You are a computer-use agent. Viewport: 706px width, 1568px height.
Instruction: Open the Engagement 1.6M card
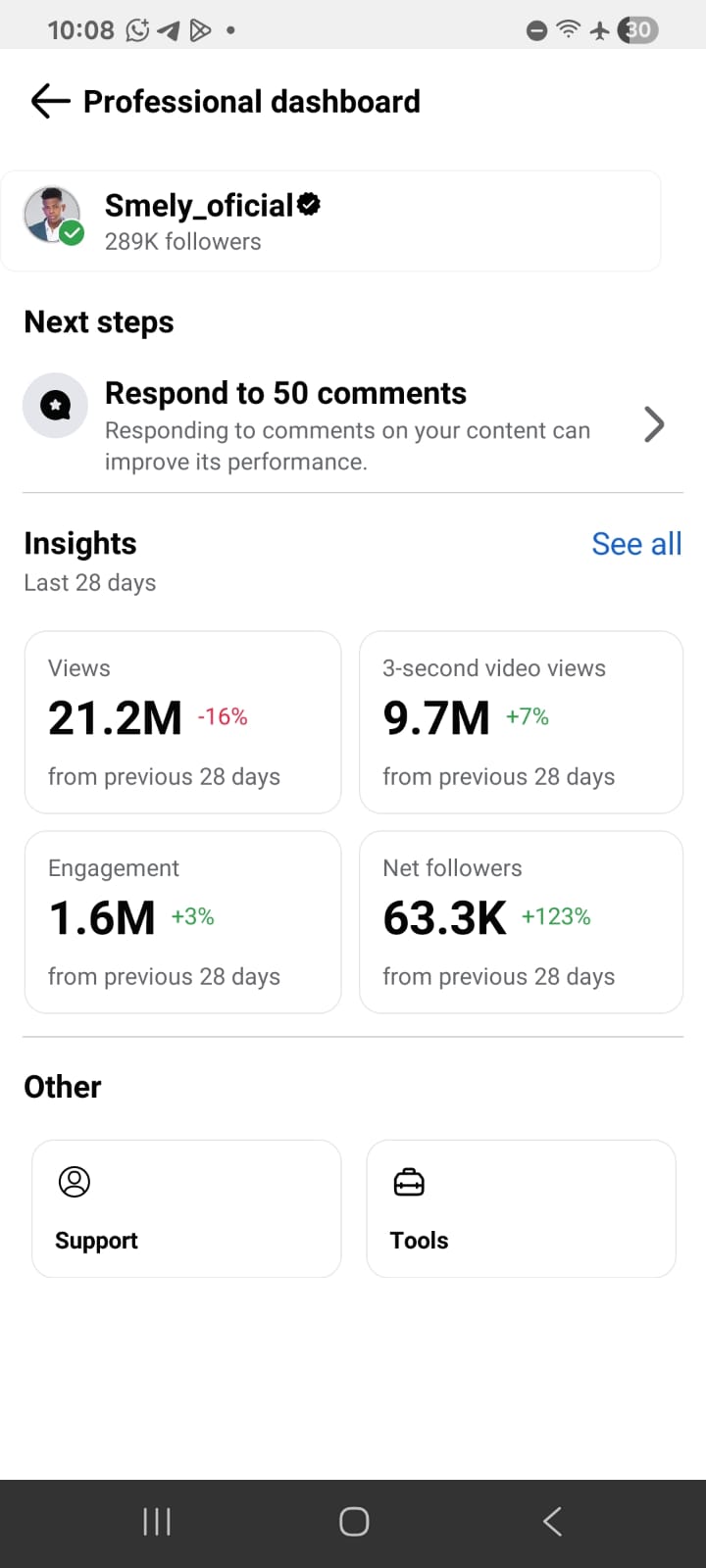(x=182, y=922)
